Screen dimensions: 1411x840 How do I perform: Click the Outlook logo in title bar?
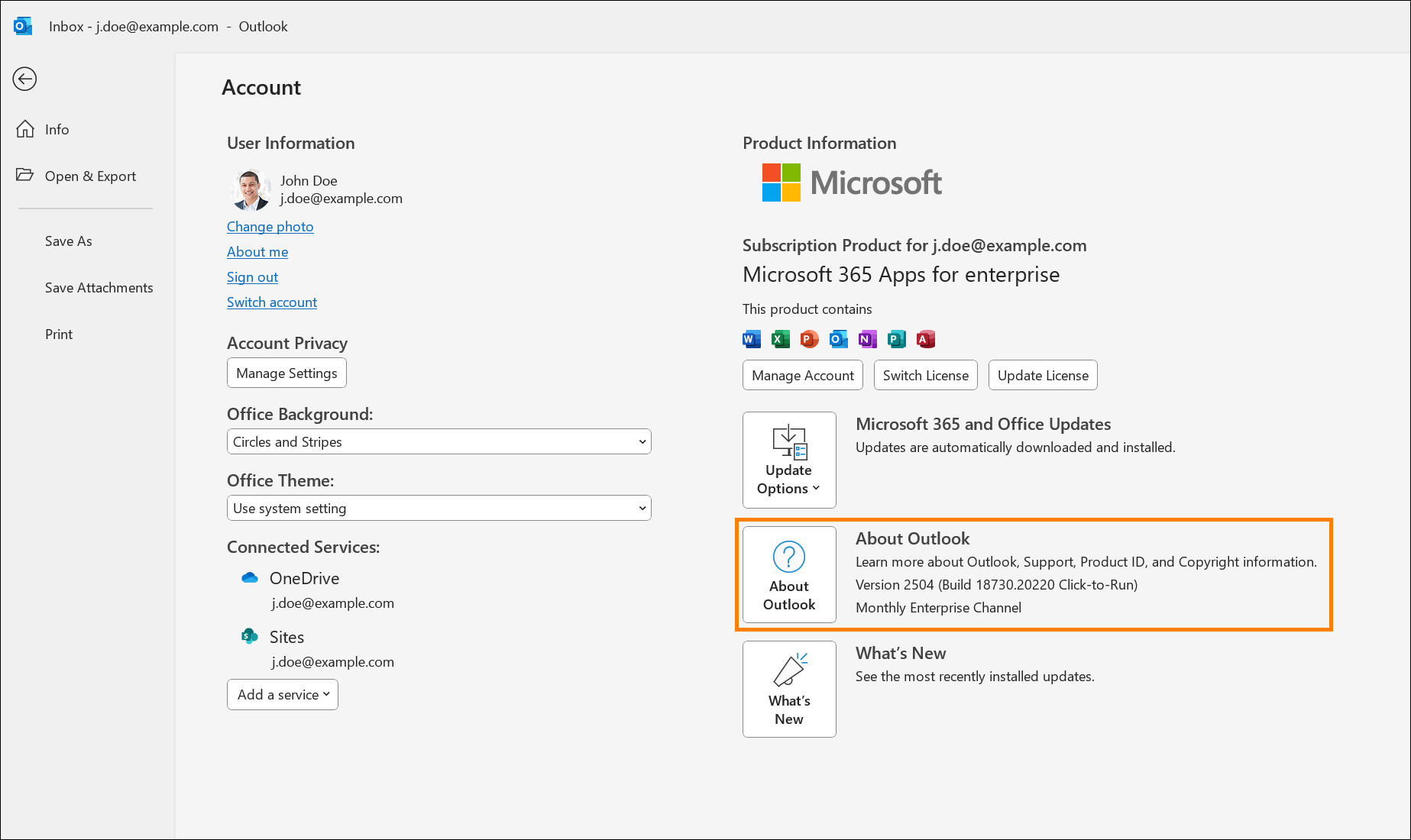(23, 26)
